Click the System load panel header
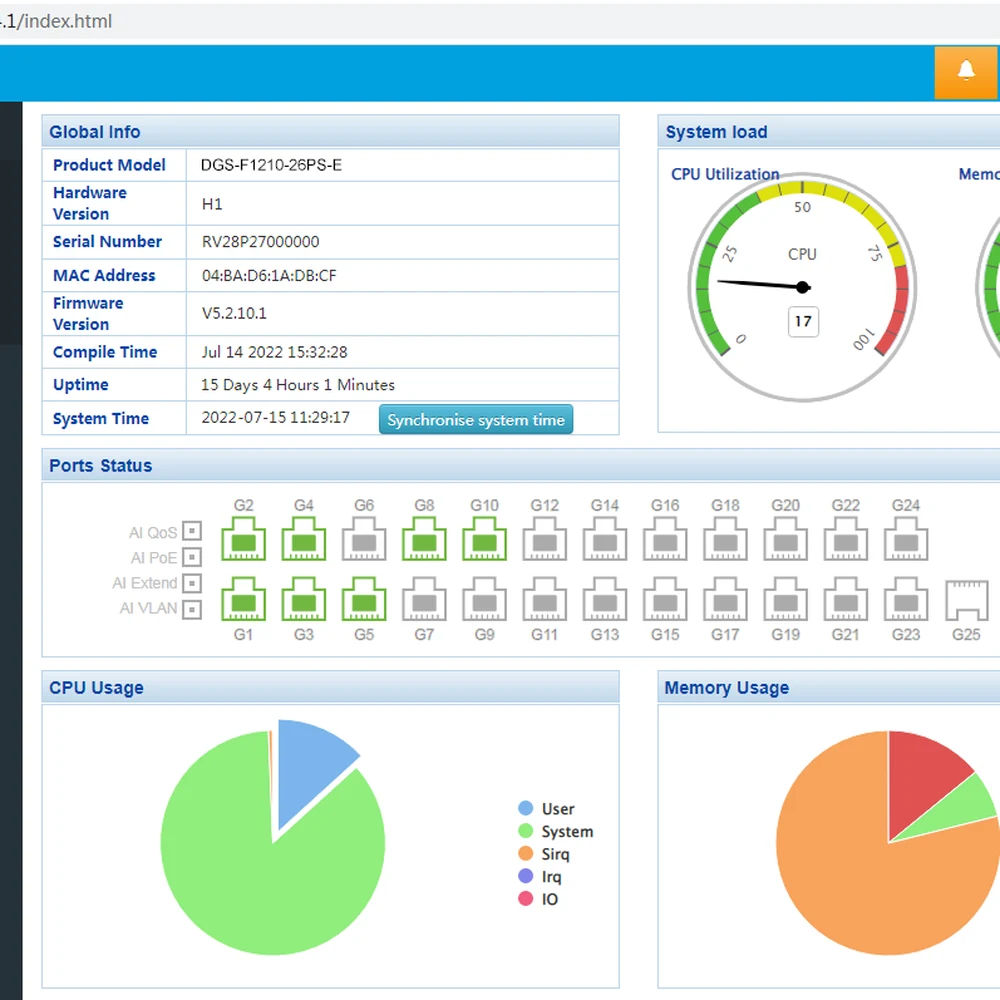Viewport: 1000px width, 1000px height. [828, 131]
